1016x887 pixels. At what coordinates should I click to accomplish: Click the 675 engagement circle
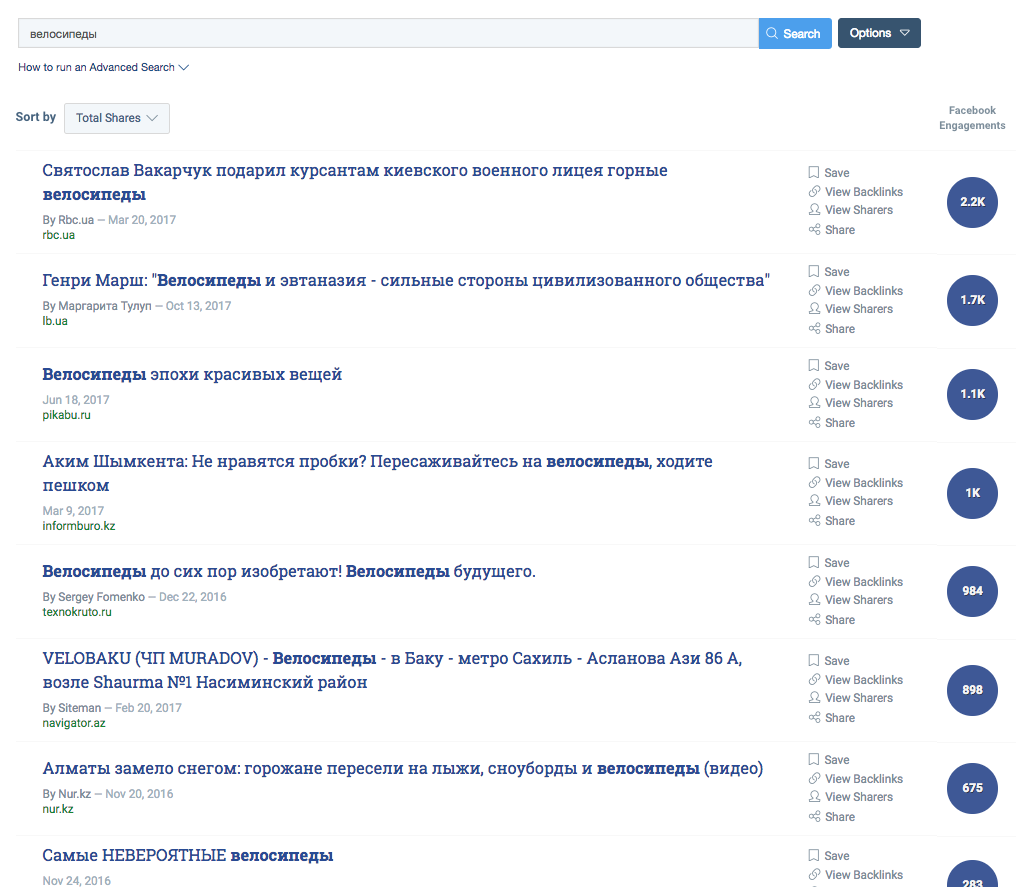(972, 788)
